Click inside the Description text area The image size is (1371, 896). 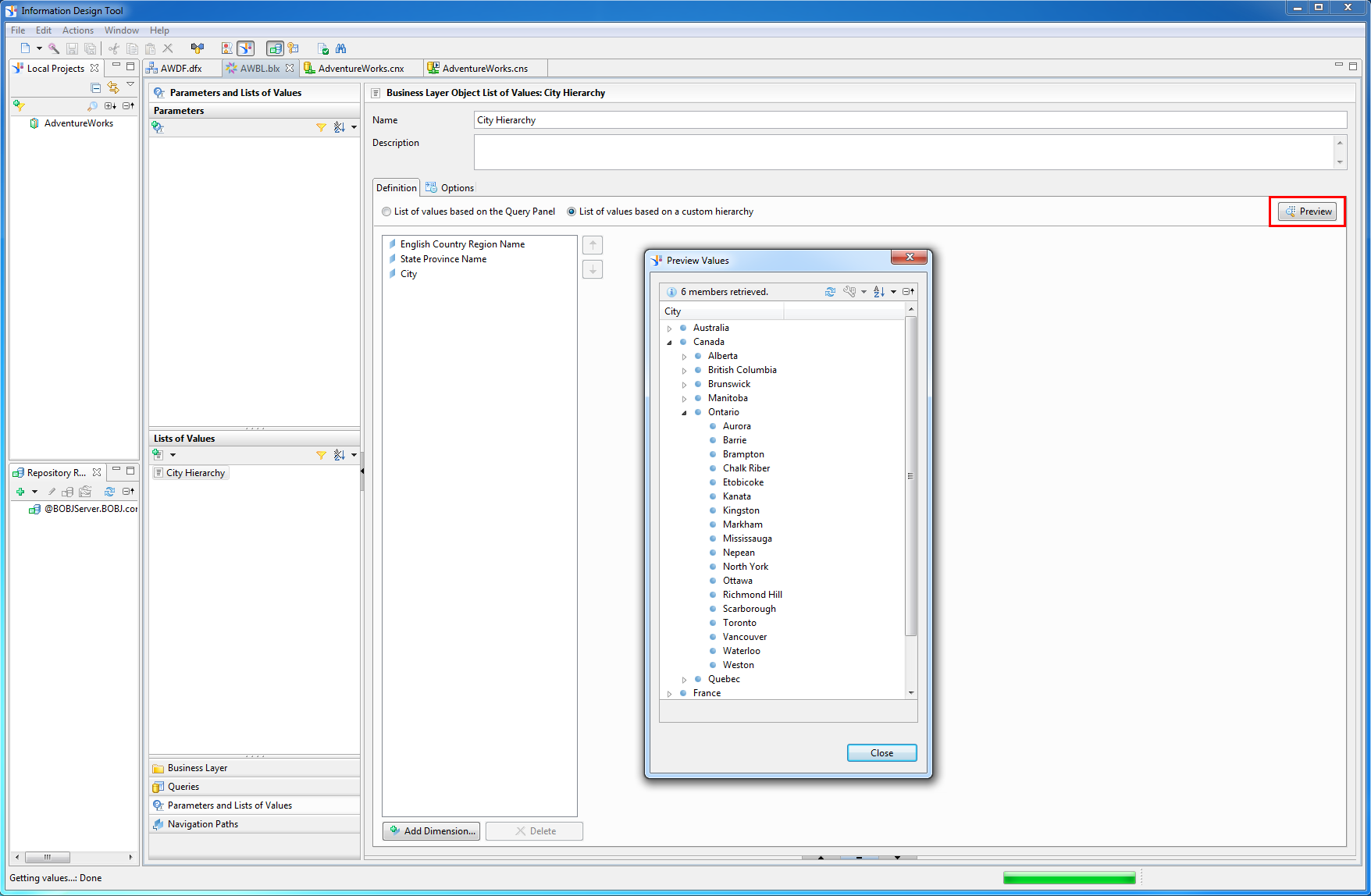tap(904, 151)
